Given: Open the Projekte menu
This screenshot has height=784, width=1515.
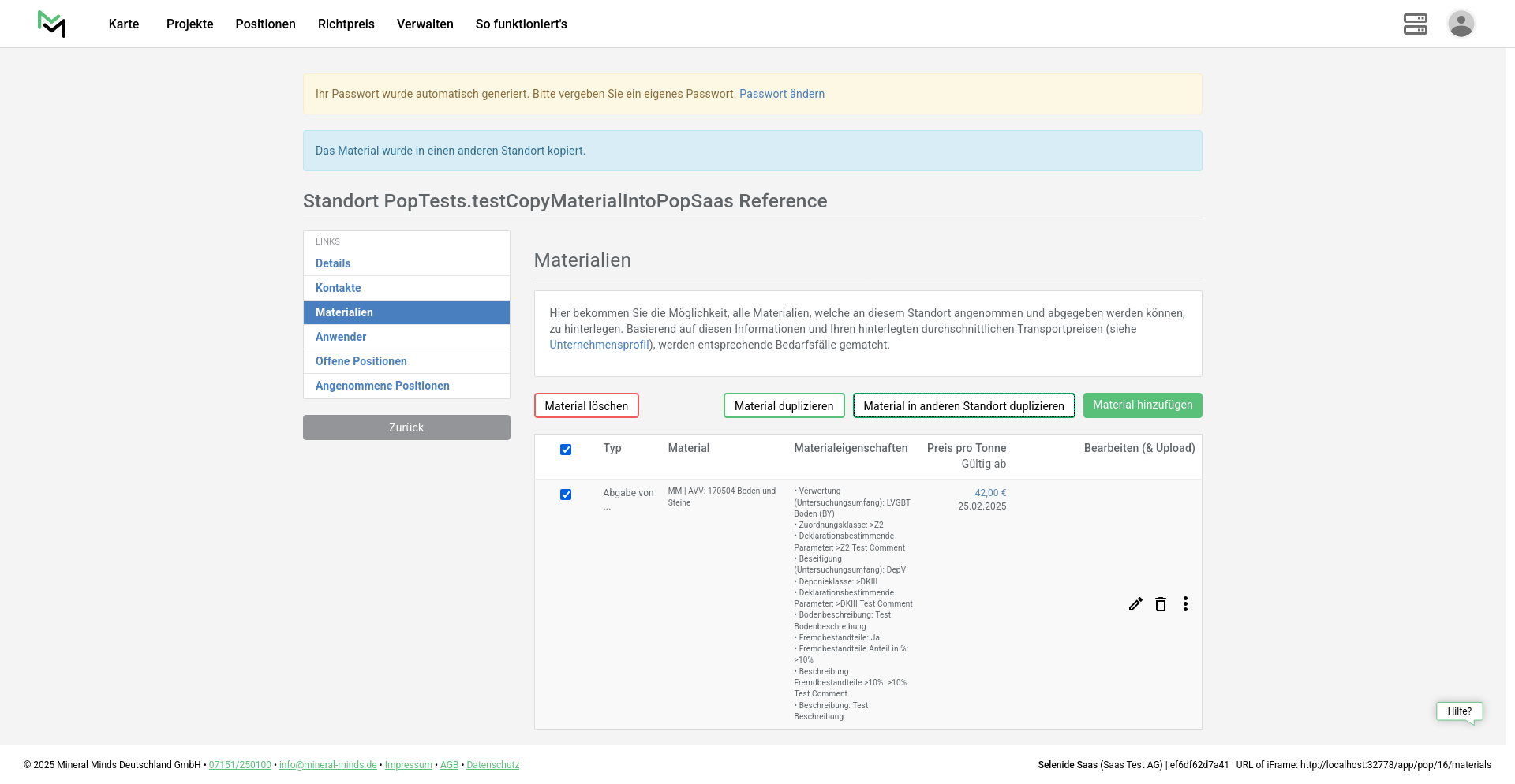Looking at the screenshot, I should (x=189, y=24).
